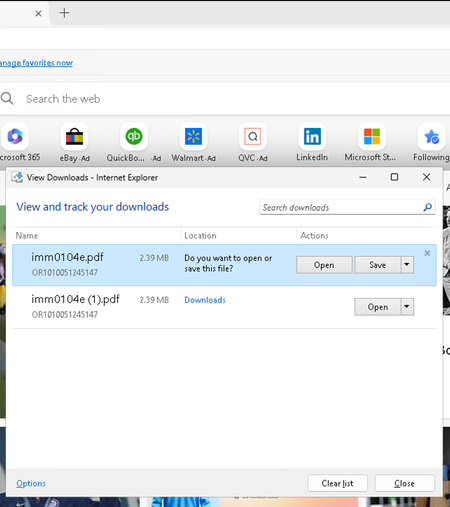Open the Downloads folder link
This screenshot has height=507, width=450.
[205, 300]
